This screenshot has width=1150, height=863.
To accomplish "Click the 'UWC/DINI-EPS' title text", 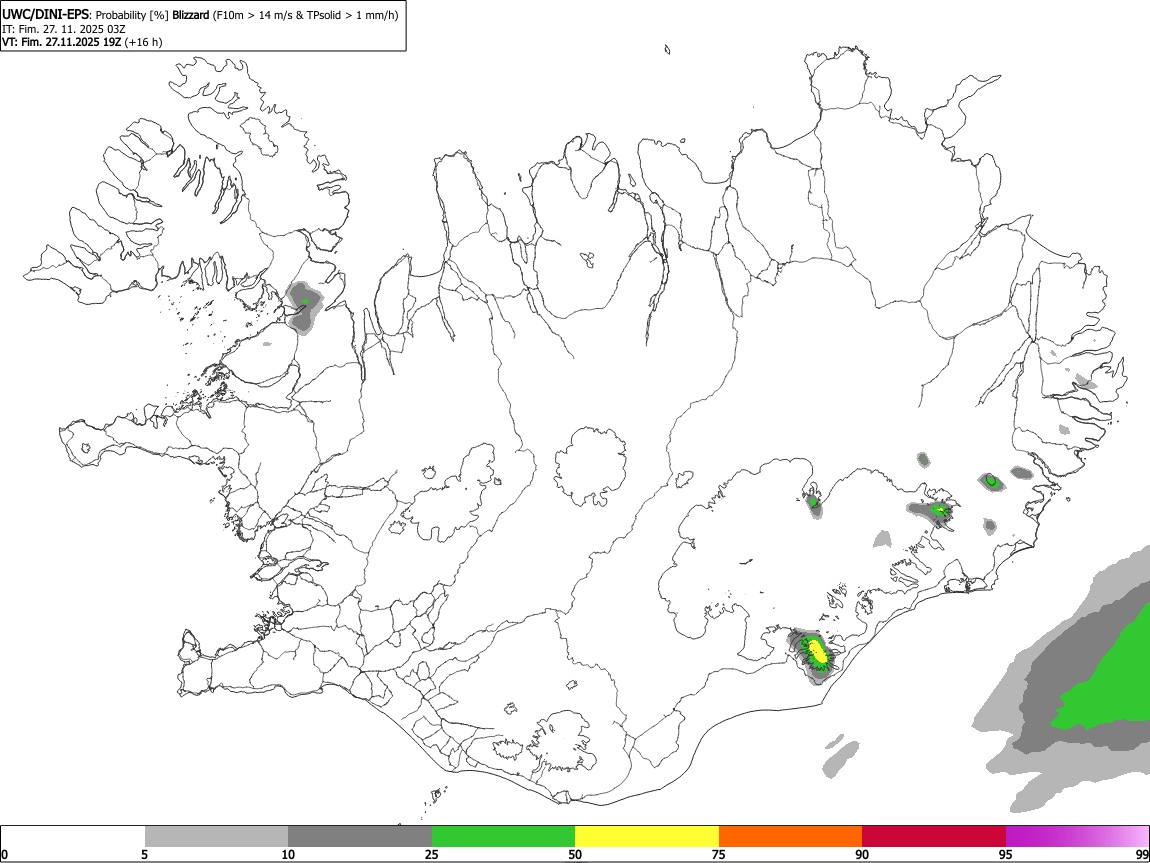I will tap(45, 15).
